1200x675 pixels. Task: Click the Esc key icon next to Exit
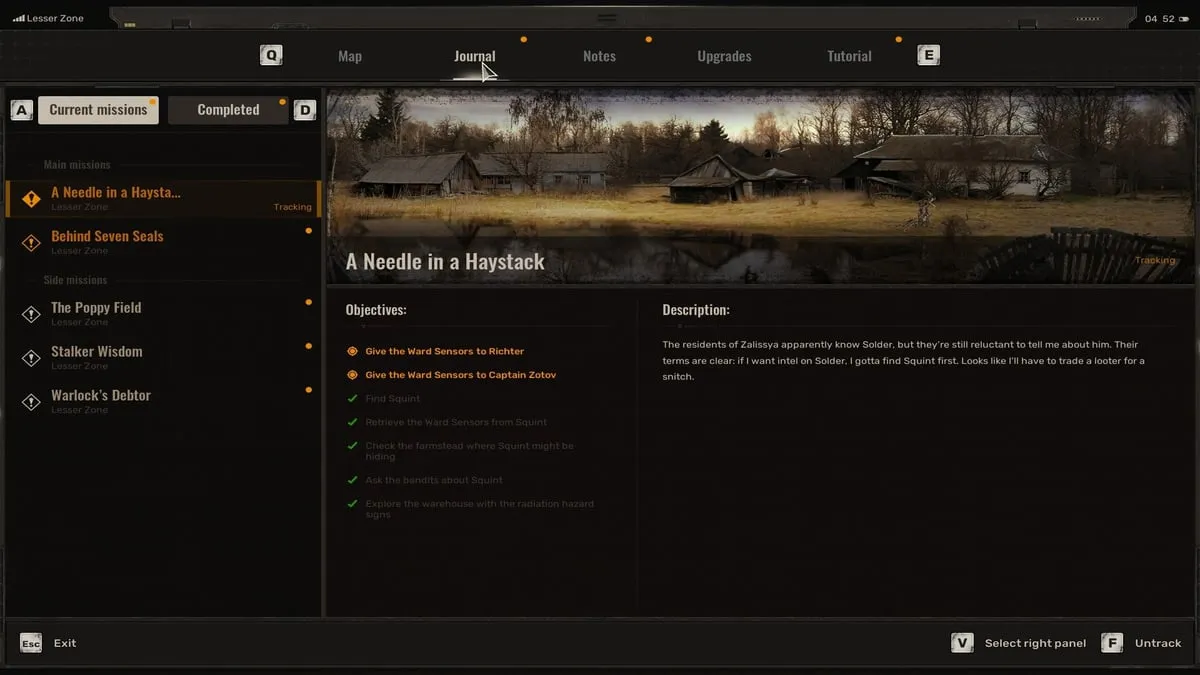[30, 643]
